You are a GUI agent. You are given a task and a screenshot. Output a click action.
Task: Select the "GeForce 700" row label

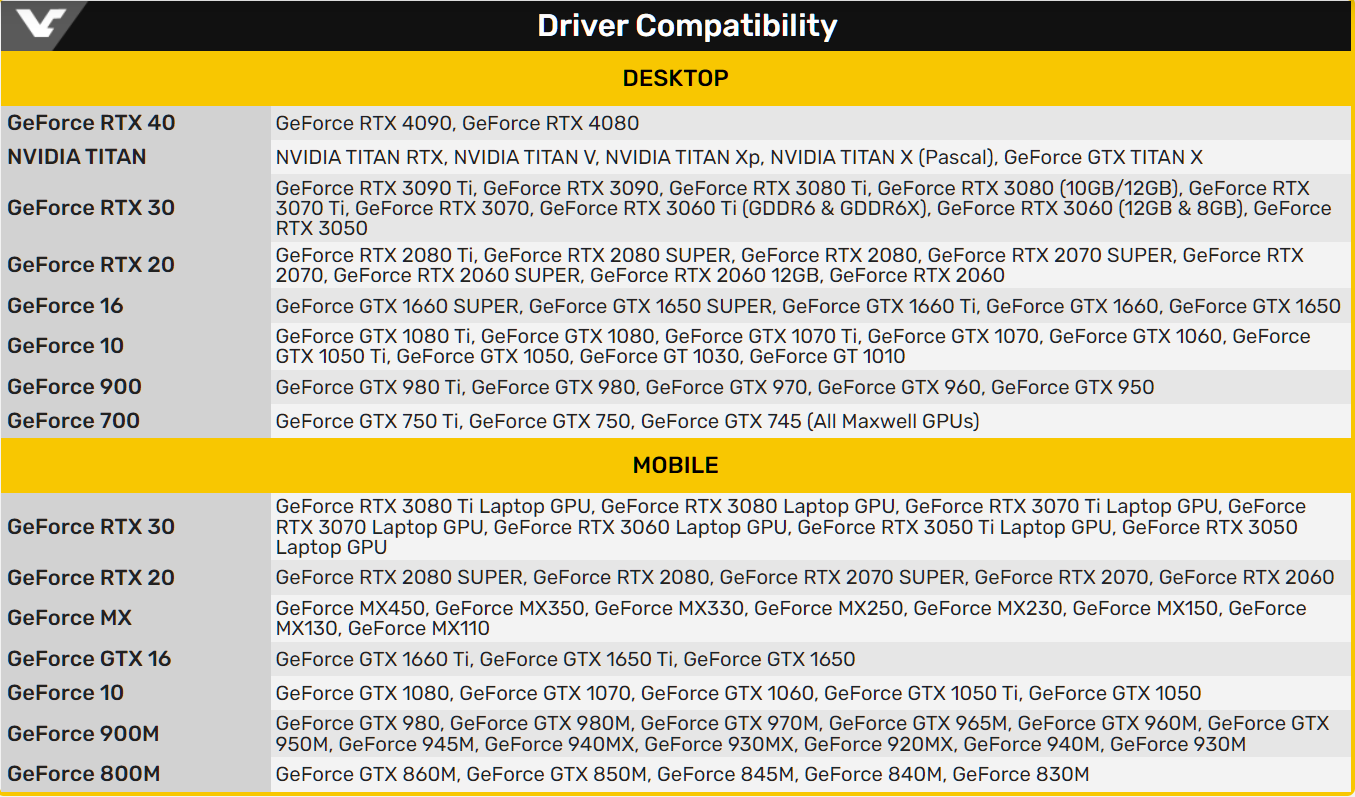tap(73, 421)
